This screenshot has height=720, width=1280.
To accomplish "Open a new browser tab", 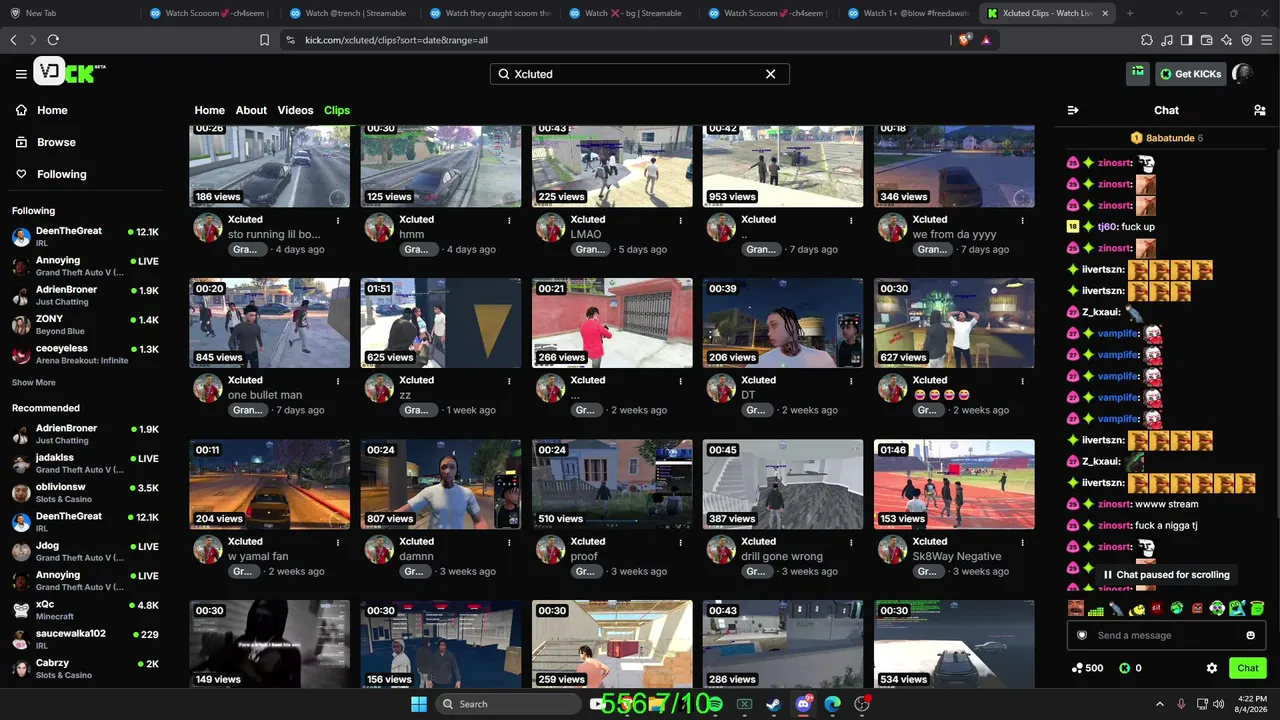I will [x=1130, y=13].
